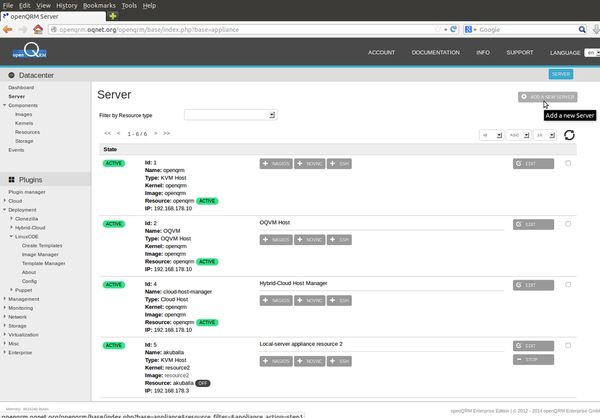Viewport: 600px width, 418px height.
Task: Select checkbox for server OQVM
Action: 568,224
